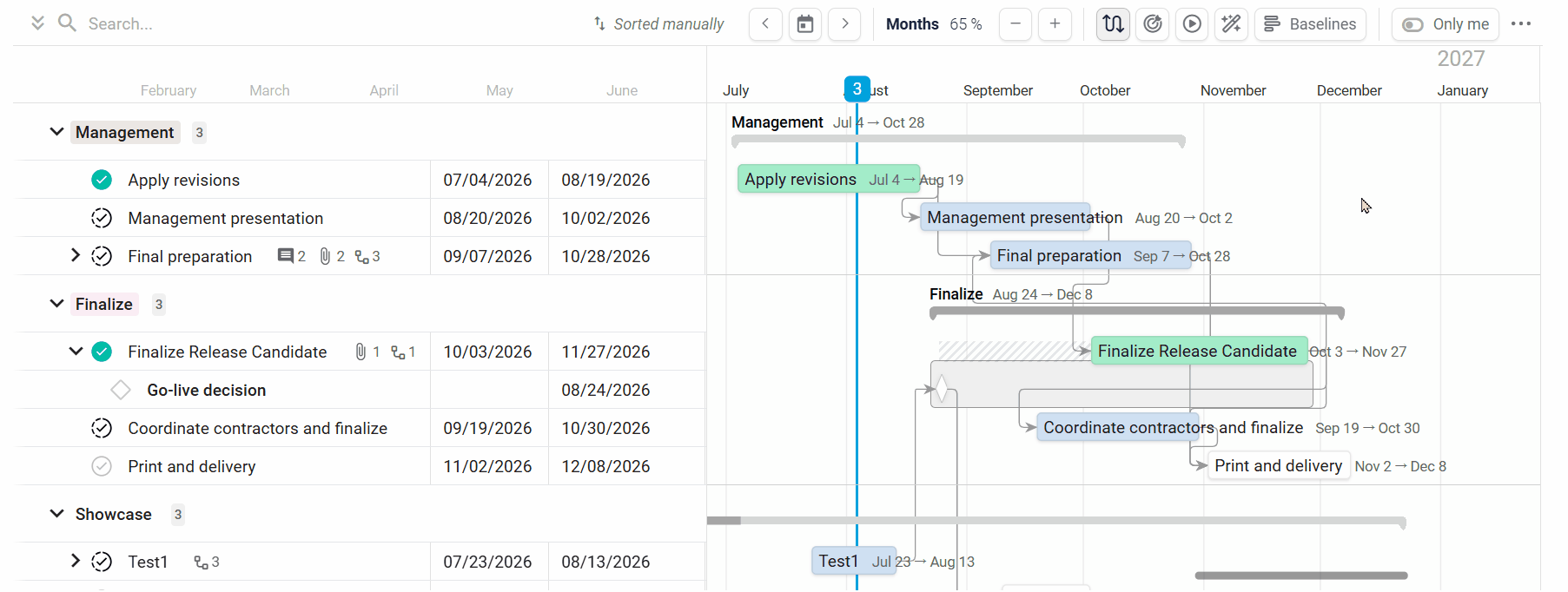Select the Test1 Gantt bar
1568x592 pixels.
pos(853,561)
